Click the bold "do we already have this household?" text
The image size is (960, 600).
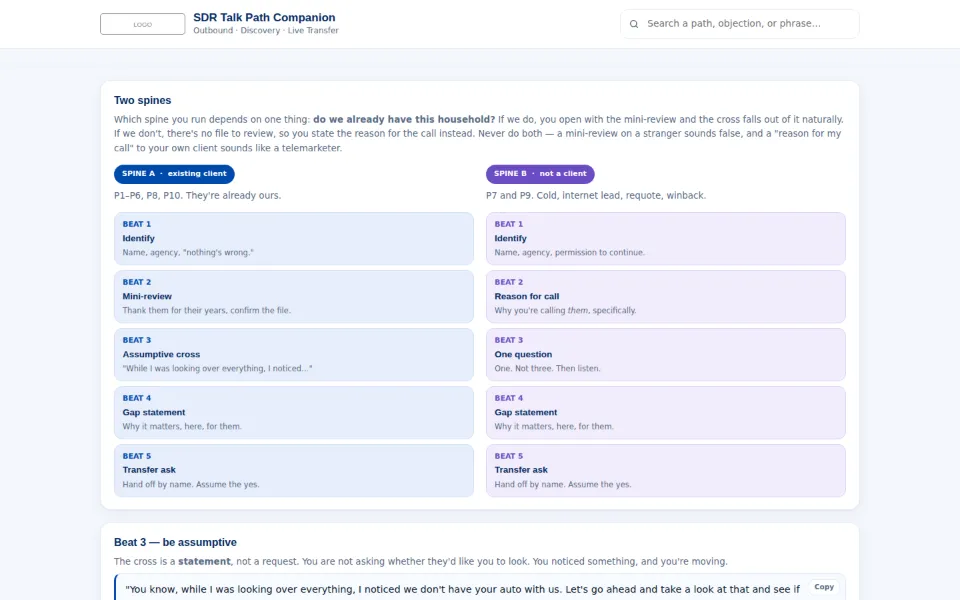[404, 119]
